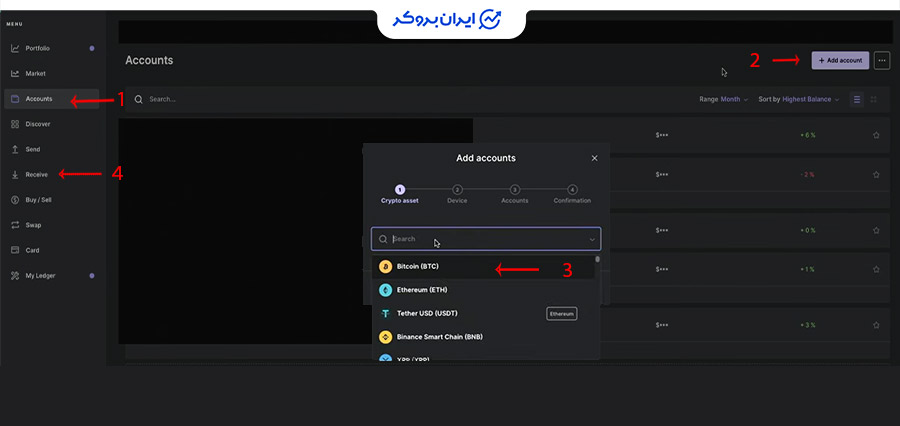Switch to grid view layout
900x426 pixels.
tap(874, 99)
